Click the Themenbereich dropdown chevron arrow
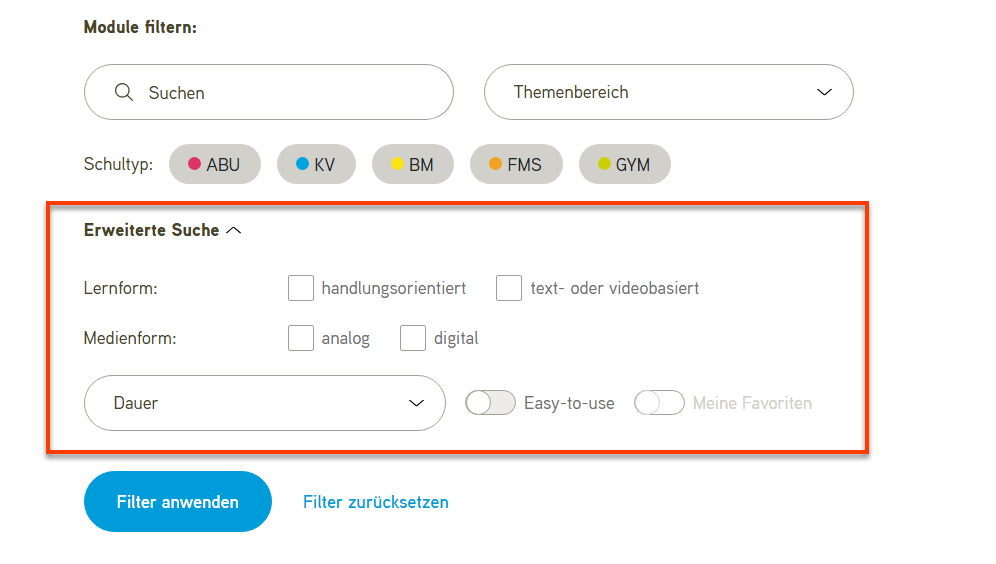This screenshot has height=564, width=996. pyautogui.click(x=824, y=92)
